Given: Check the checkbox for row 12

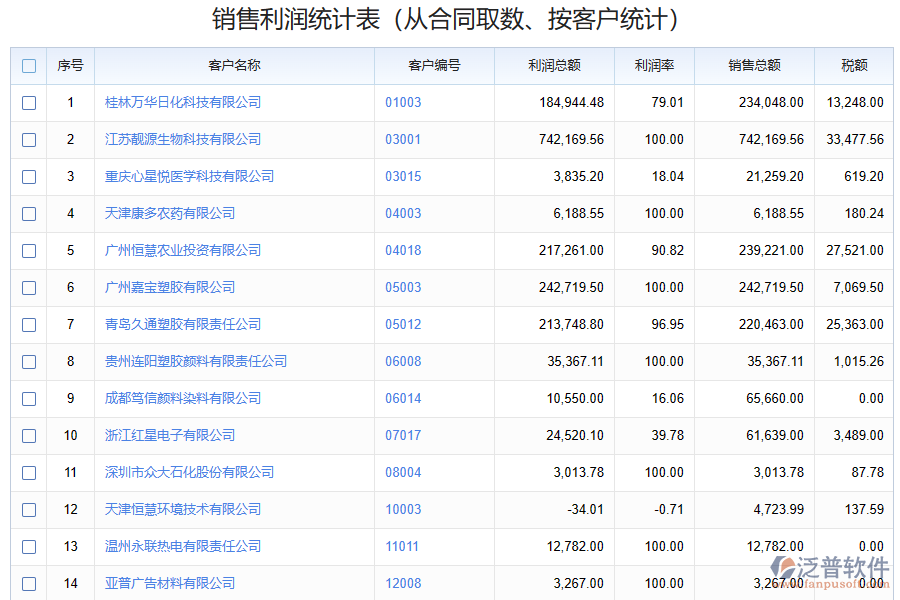Looking at the screenshot, I should pos(29,509).
